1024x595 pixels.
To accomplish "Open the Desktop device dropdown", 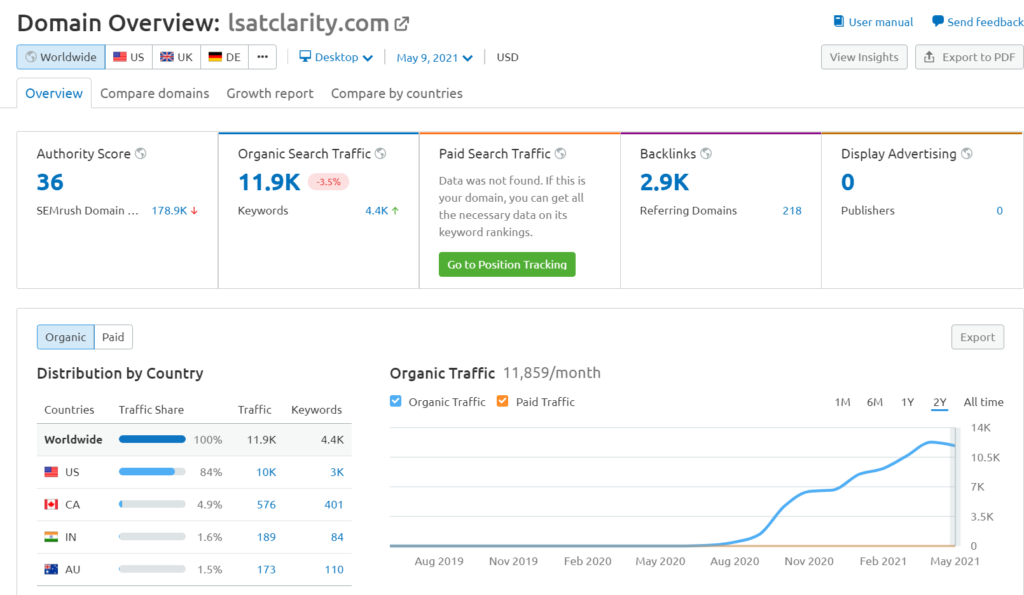I will point(336,57).
